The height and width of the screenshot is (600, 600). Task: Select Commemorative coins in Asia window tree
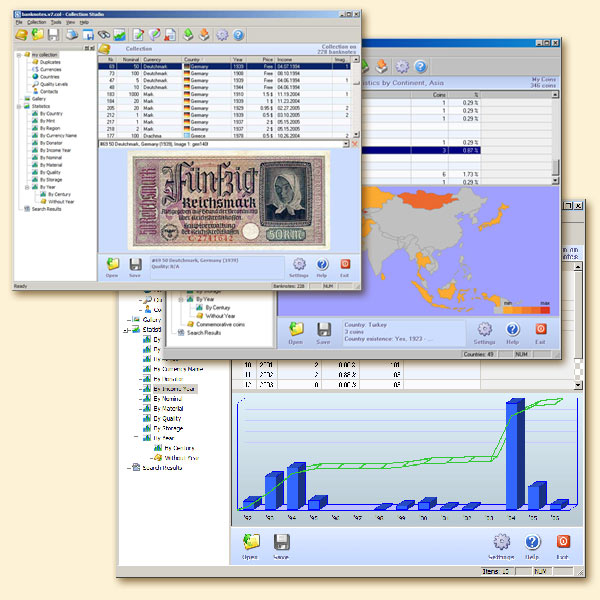pyautogui.click(x=220, y=324)
